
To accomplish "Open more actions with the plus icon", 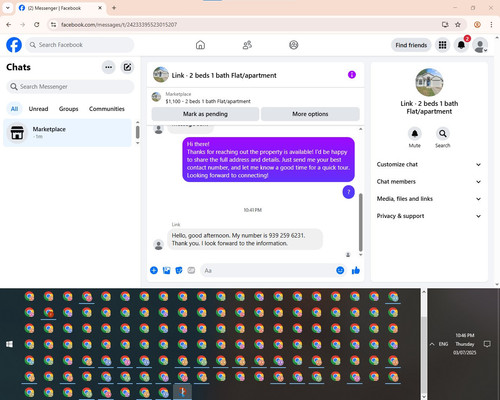I will coord(154,270).
